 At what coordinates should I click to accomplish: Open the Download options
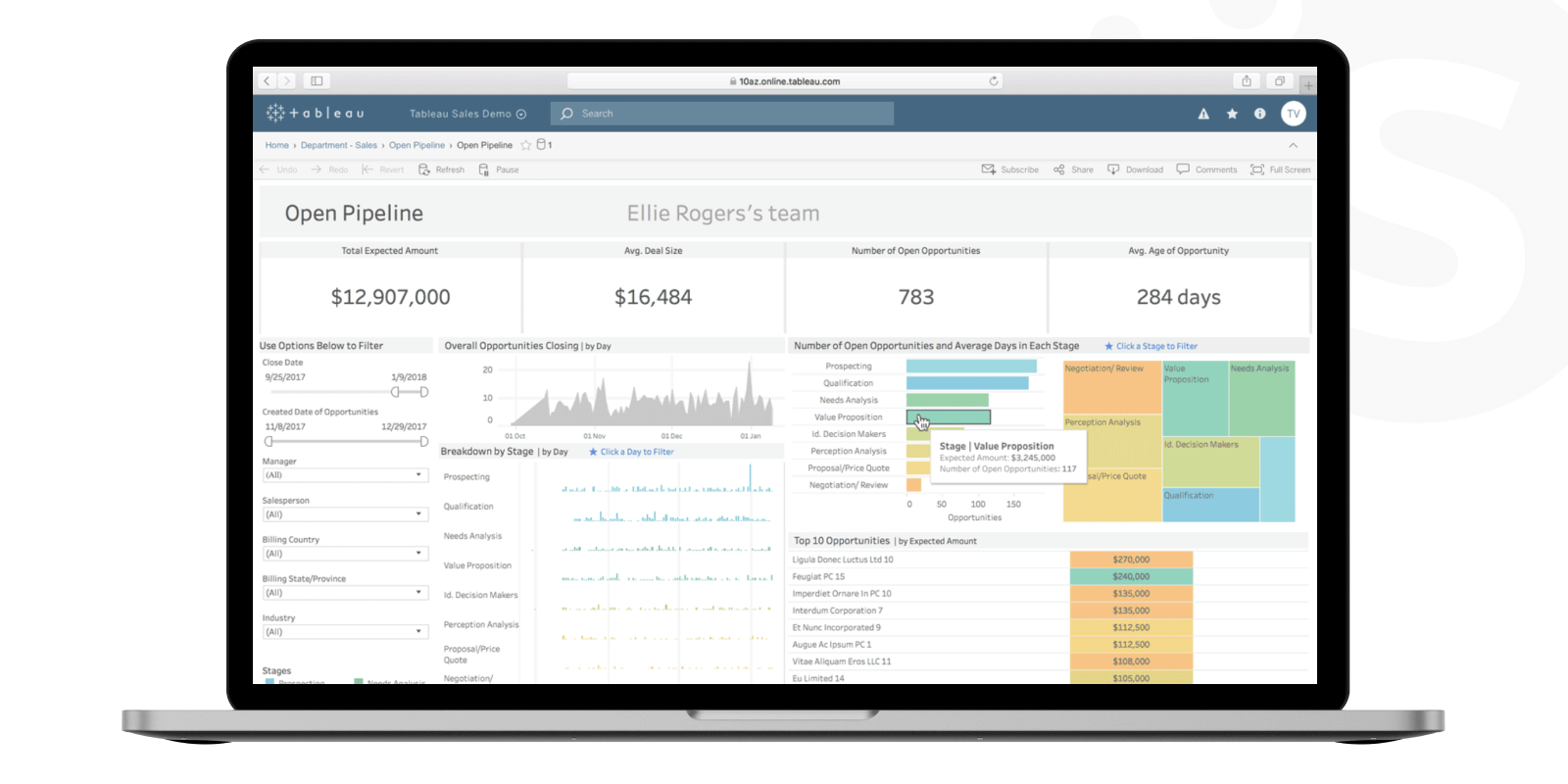point(1113,170)
